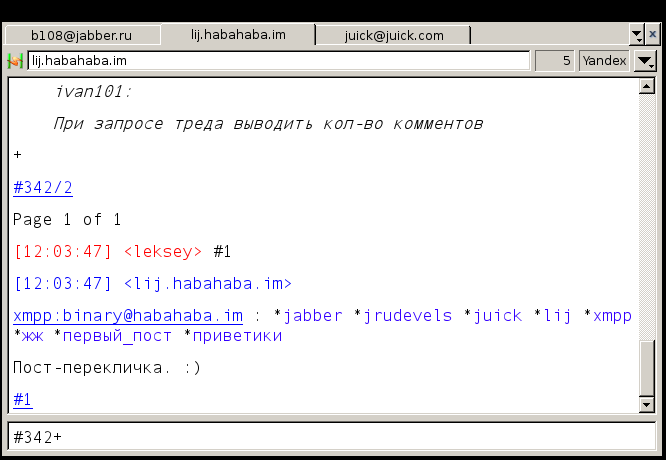Image resolution: width=666 pixels, height=460 pixels.
Task: Click the Yandex resource button
Action: coord(604,61)
